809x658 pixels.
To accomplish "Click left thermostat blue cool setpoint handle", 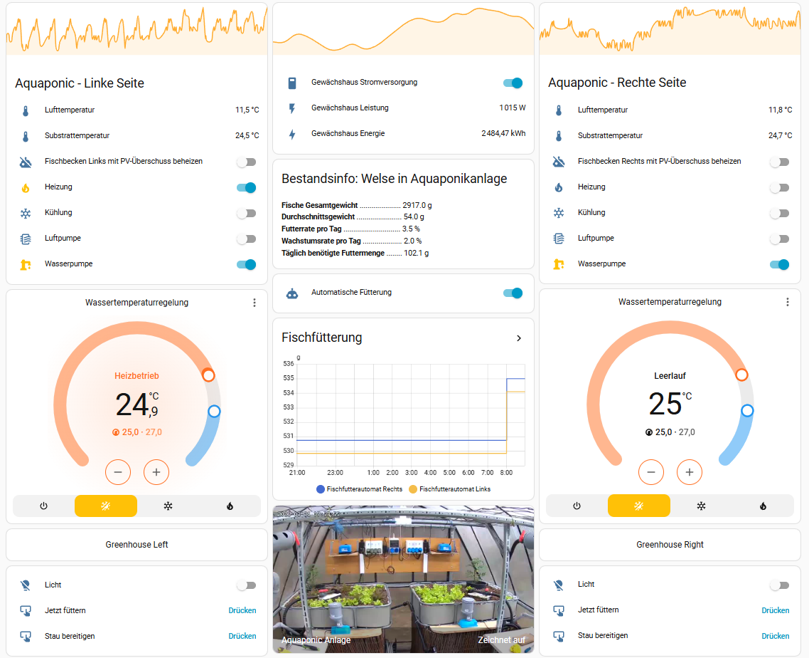I will [x=214, y=411].
